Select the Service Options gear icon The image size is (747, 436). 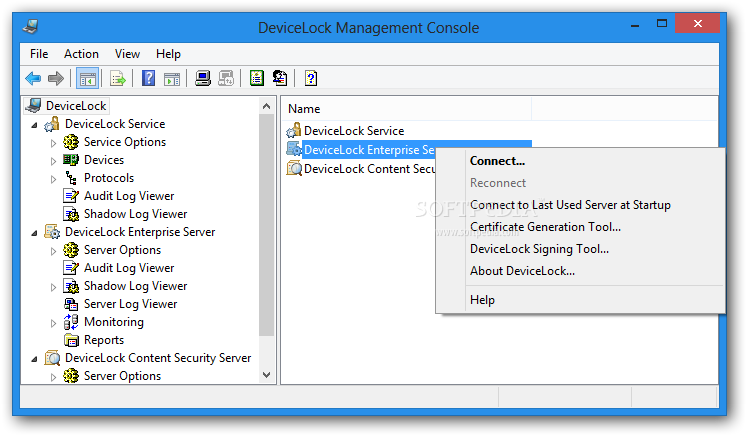71,142
